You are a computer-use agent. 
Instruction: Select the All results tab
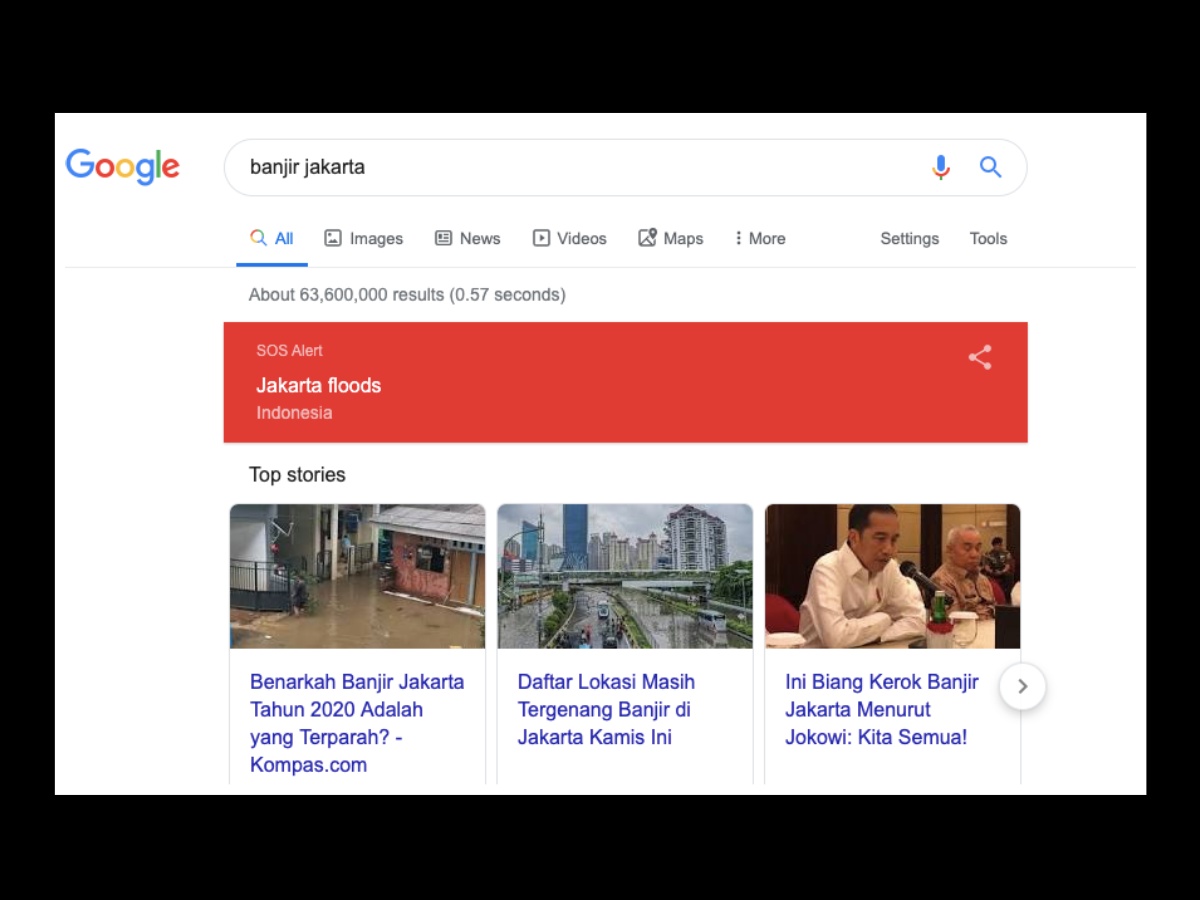point(272,238)
